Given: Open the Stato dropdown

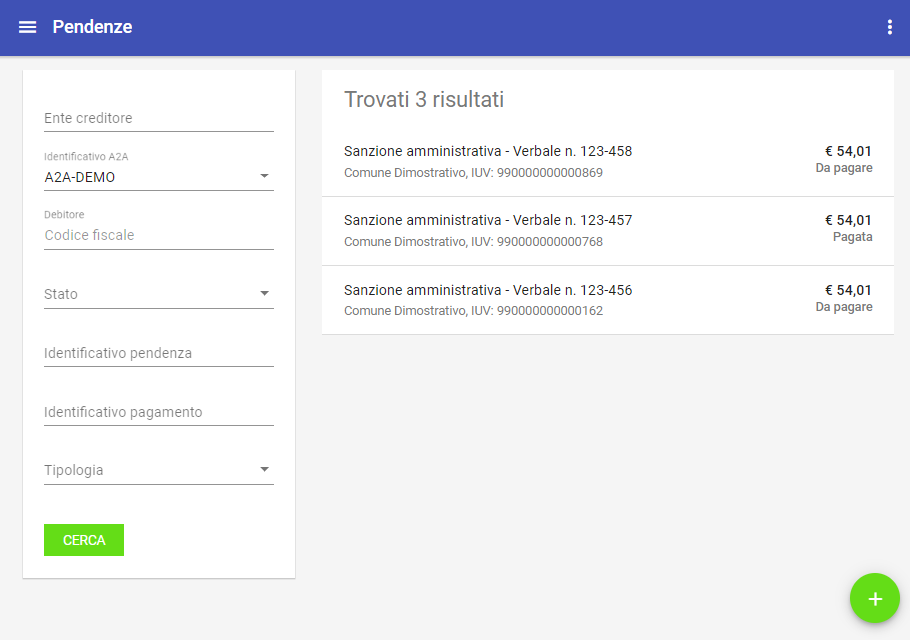Looking at the screenshot, I should (x=158, y=294).
